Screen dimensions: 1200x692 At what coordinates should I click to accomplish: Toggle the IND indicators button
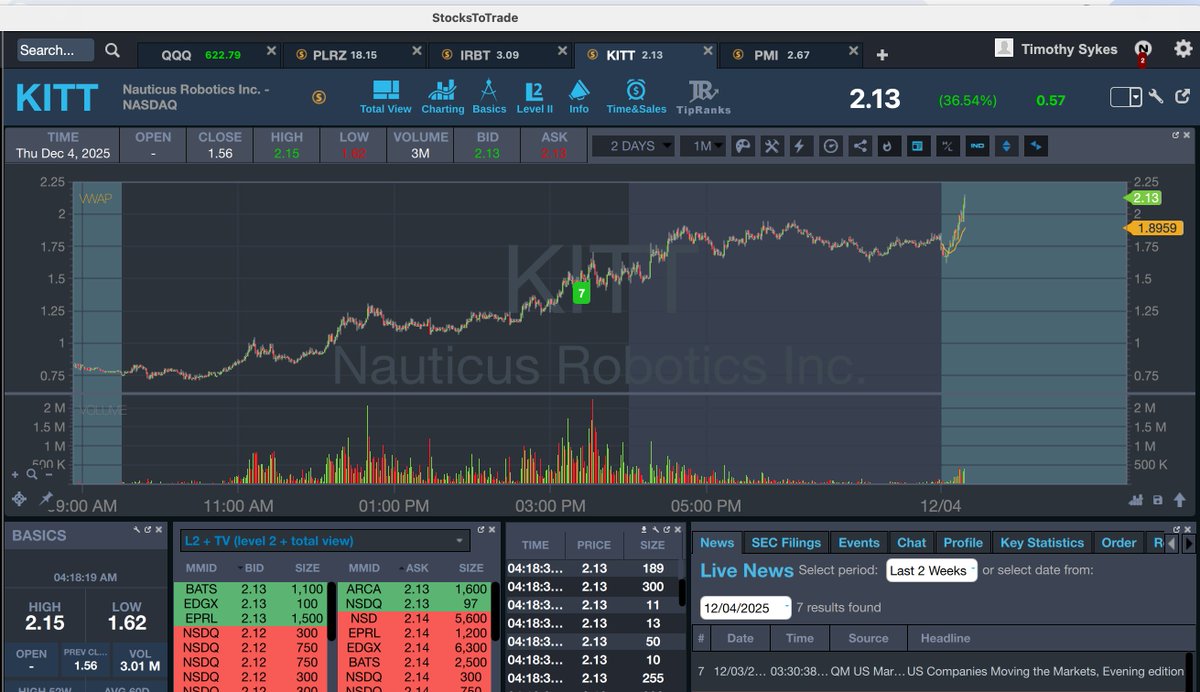[x=977, y=146]
